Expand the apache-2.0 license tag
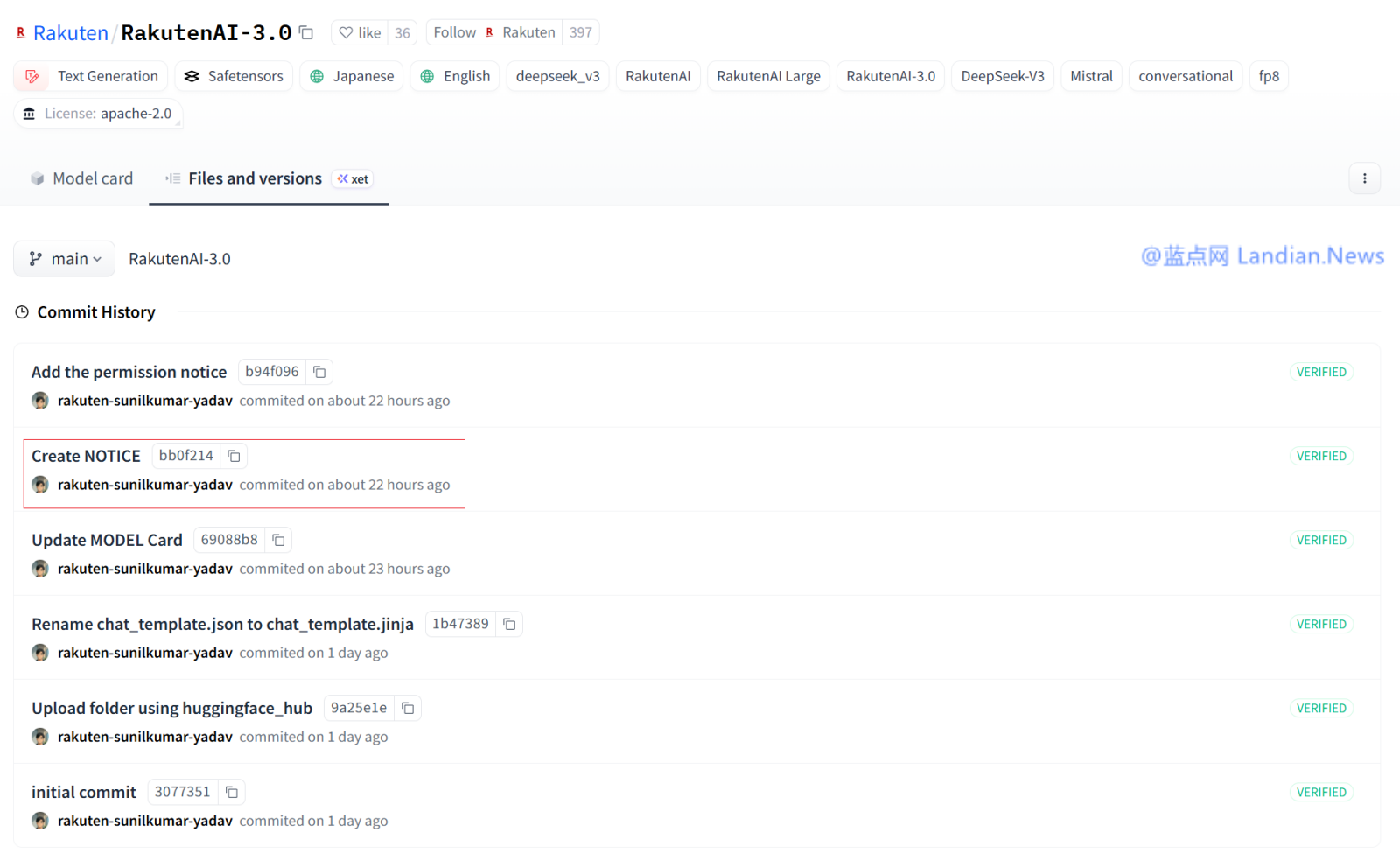 pos(99,114)
